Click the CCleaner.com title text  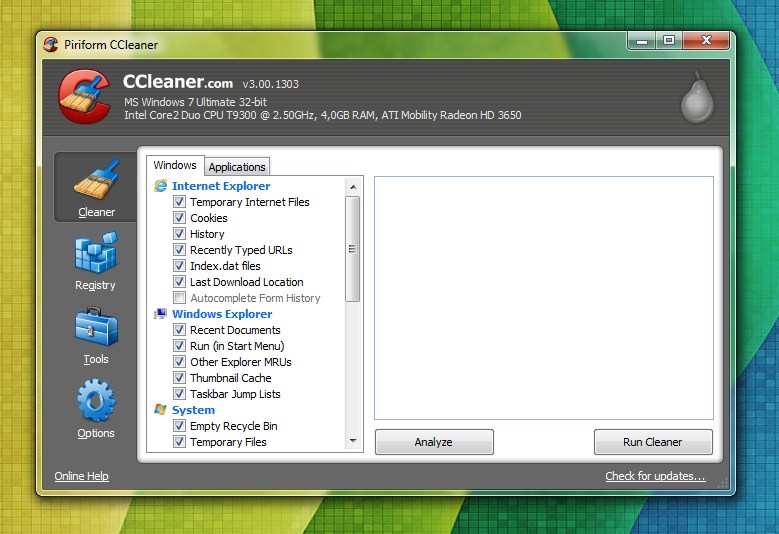tap(178, 81)
